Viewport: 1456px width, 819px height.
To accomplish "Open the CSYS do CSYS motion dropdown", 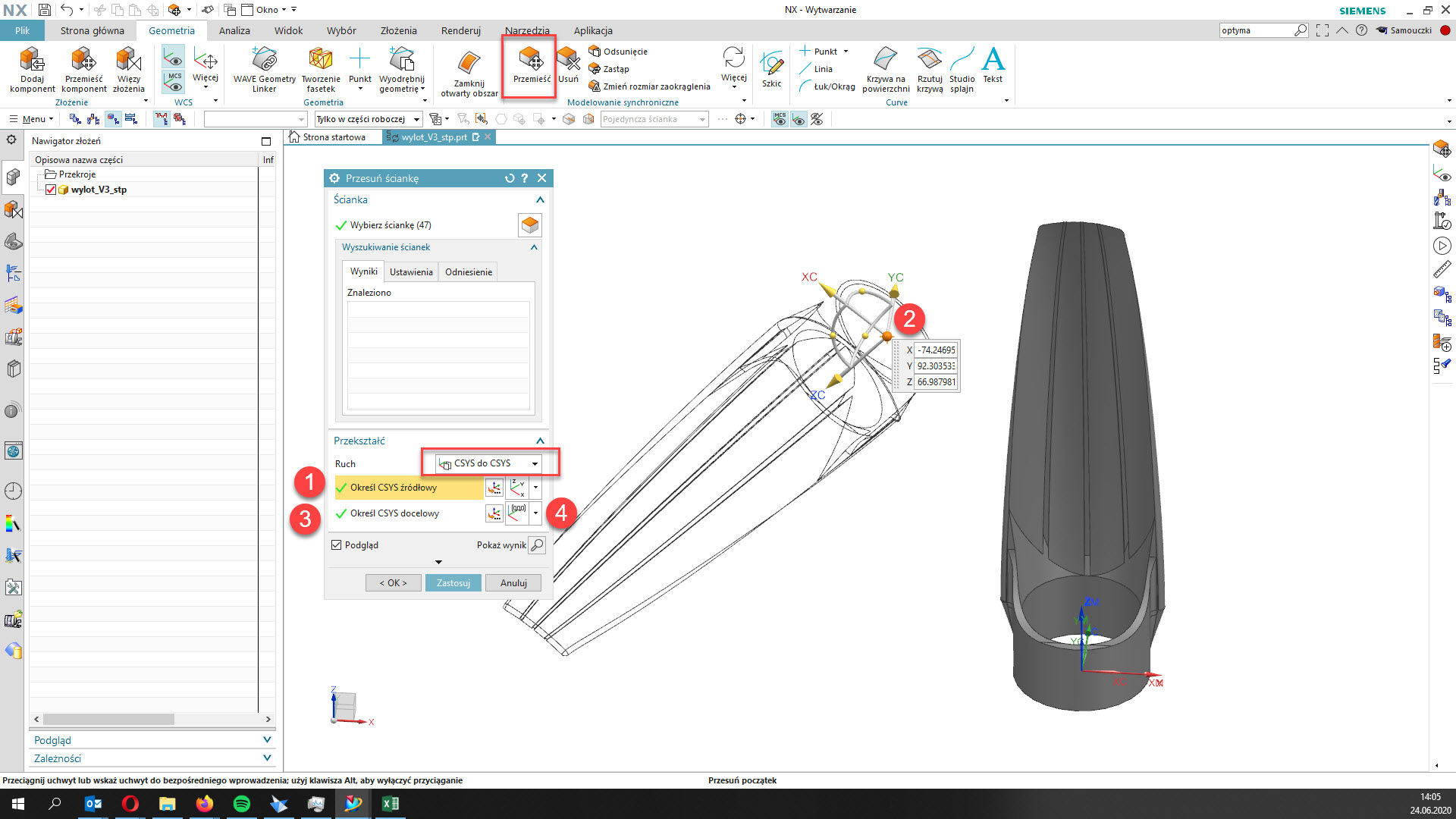I will (490, 463).
